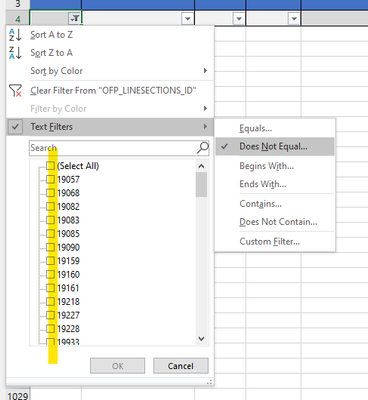Click the Sort A to Z icon

point(15,35)
